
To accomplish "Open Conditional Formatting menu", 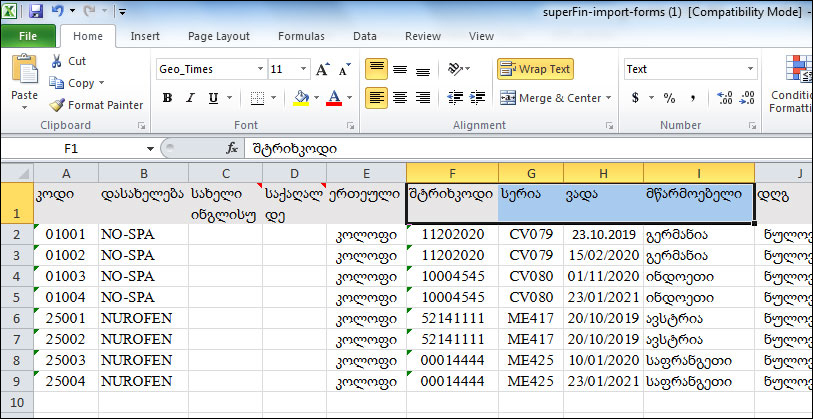I will (x=791, y=83).
